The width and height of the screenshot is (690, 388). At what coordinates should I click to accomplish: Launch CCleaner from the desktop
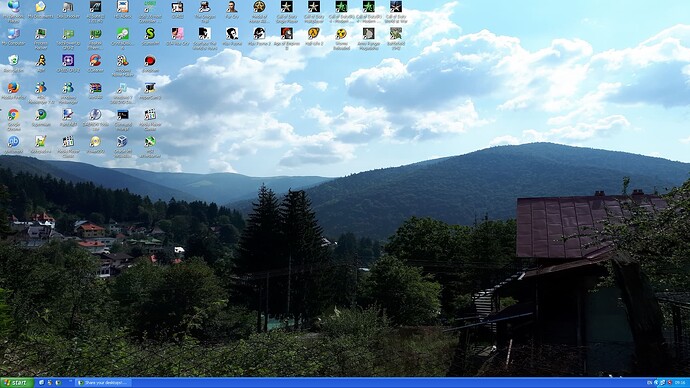95,61
